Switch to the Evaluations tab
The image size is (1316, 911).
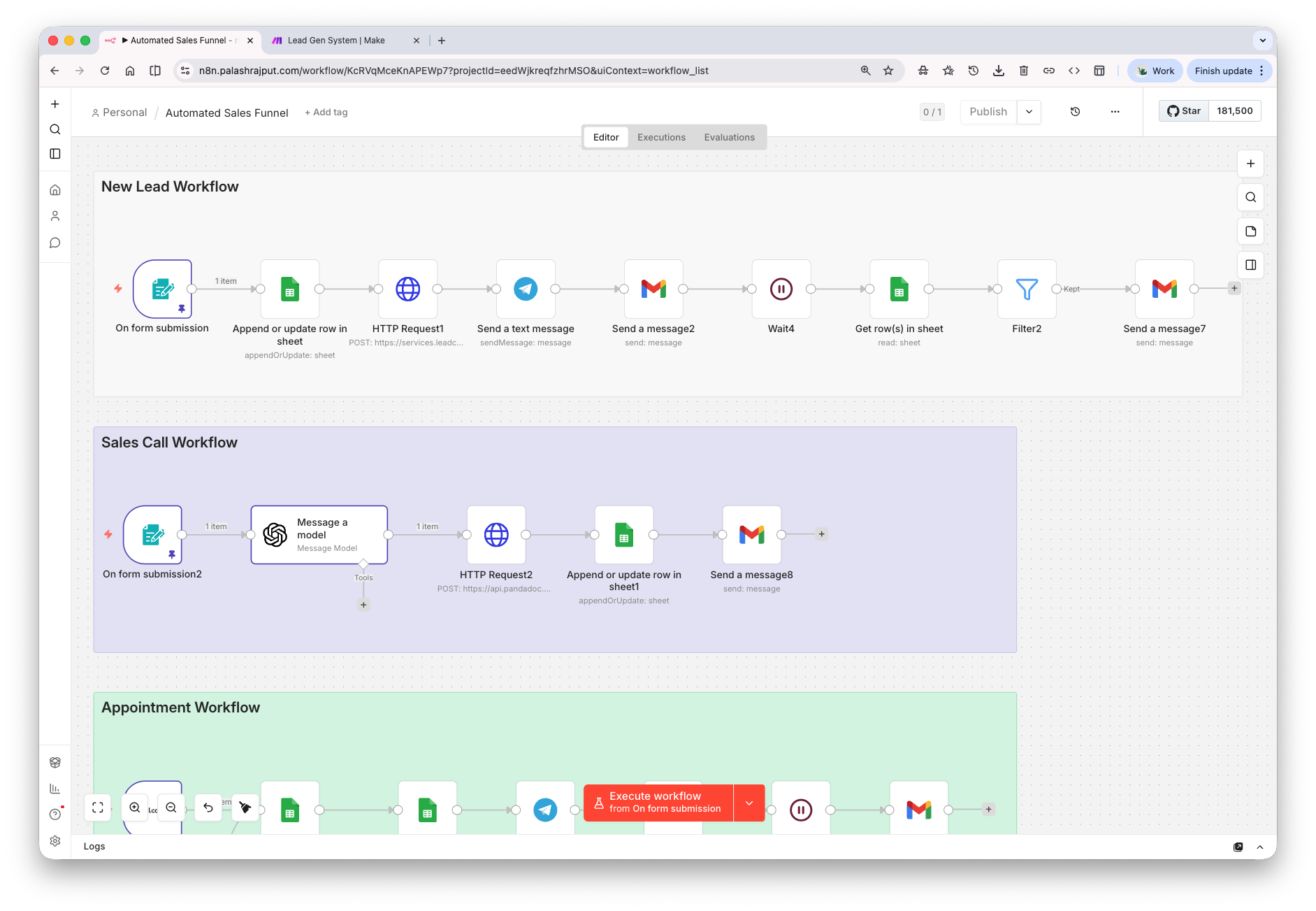pyautogui.click(x=729, y=137)
